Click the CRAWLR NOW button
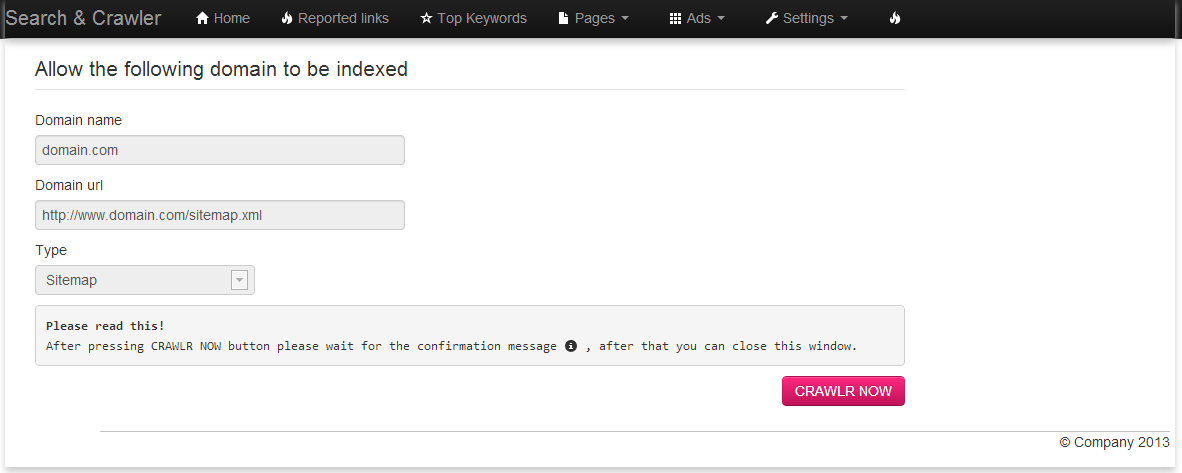The image size is (1182, 473). click(843, 391)
